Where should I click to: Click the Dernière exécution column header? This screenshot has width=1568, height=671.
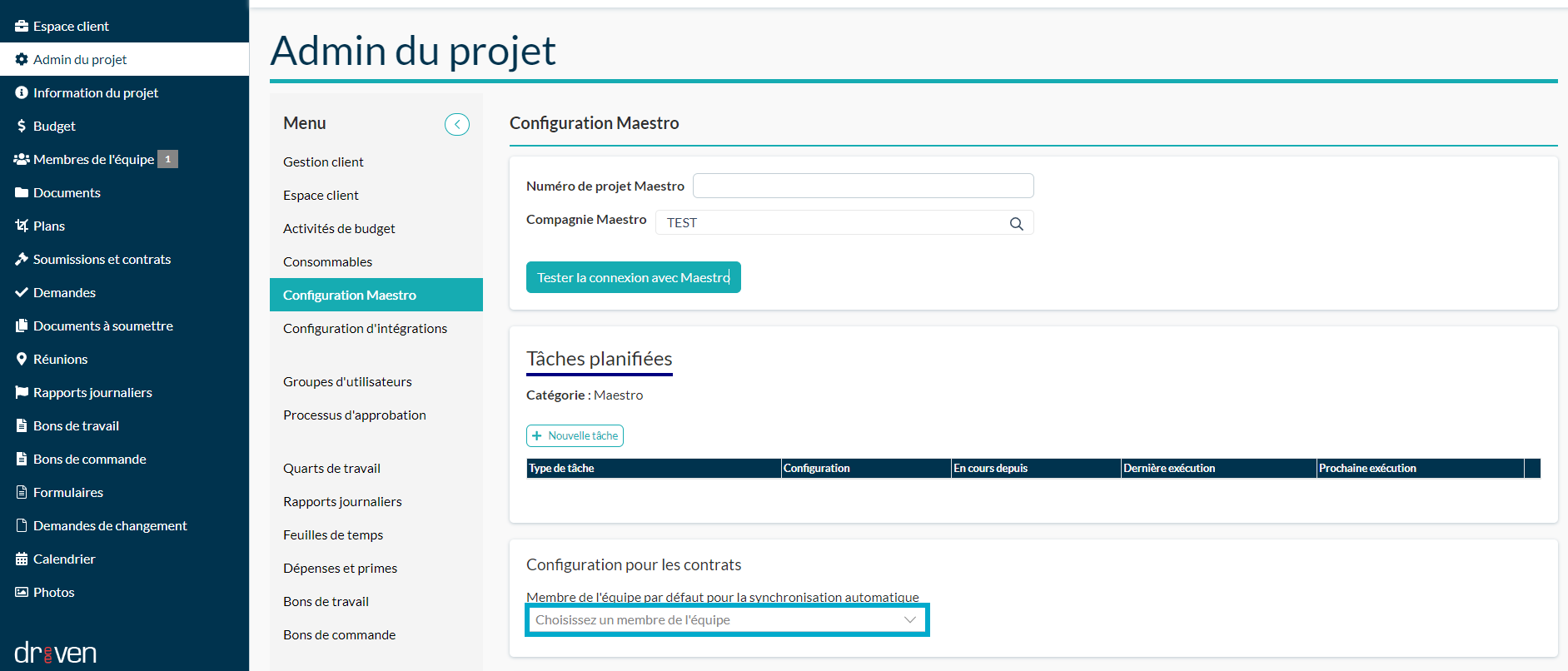(1218, 468)
